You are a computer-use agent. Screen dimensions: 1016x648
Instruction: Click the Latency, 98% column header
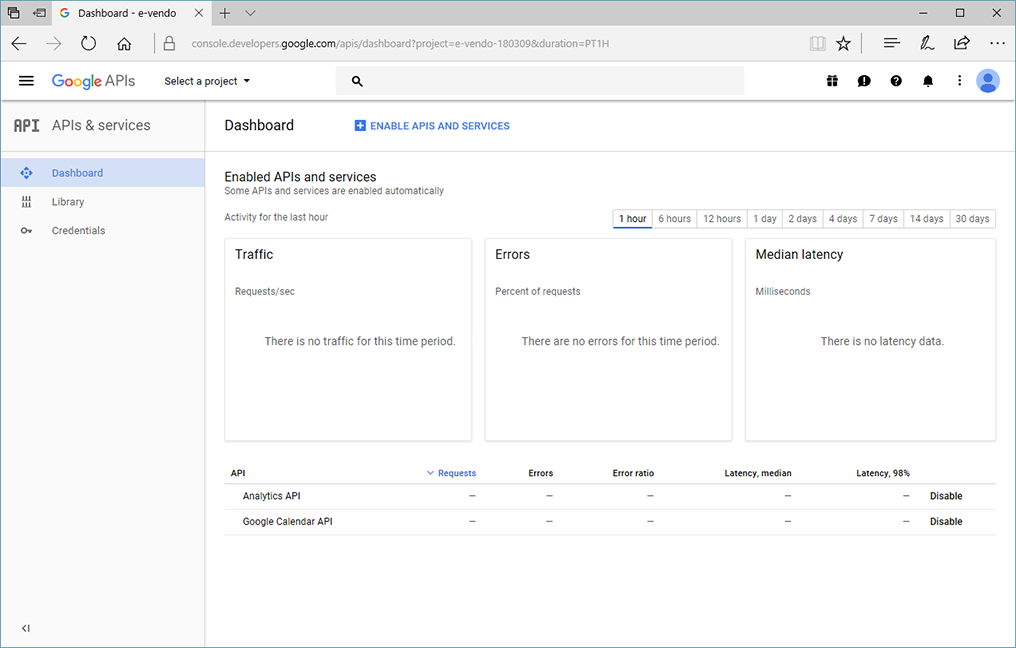[883, 473]
